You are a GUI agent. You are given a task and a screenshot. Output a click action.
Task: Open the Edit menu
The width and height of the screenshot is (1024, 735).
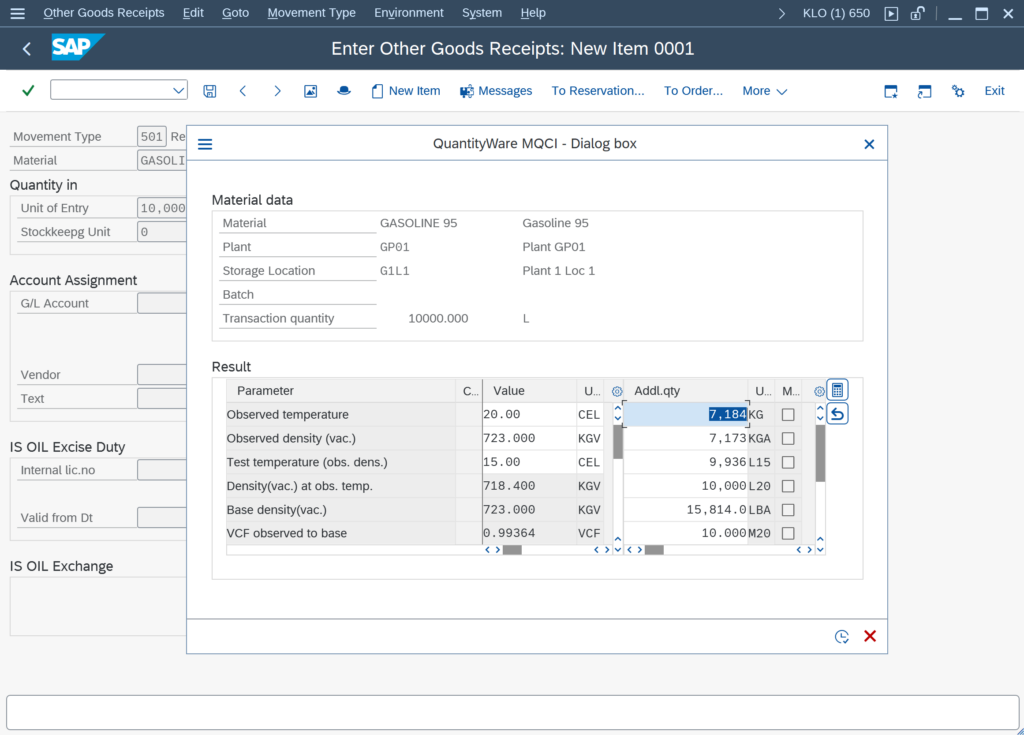pyautogui.click(x=193, y=13)
